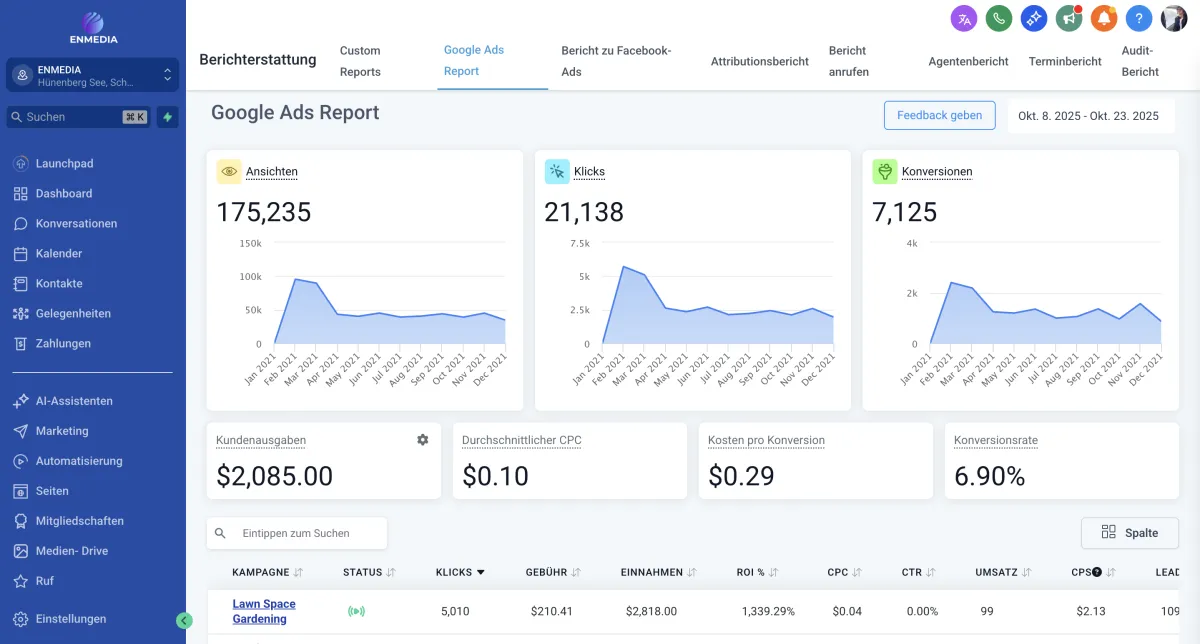Open the notifications bell icon
1200x644 pixels.
coord(1104,18)
